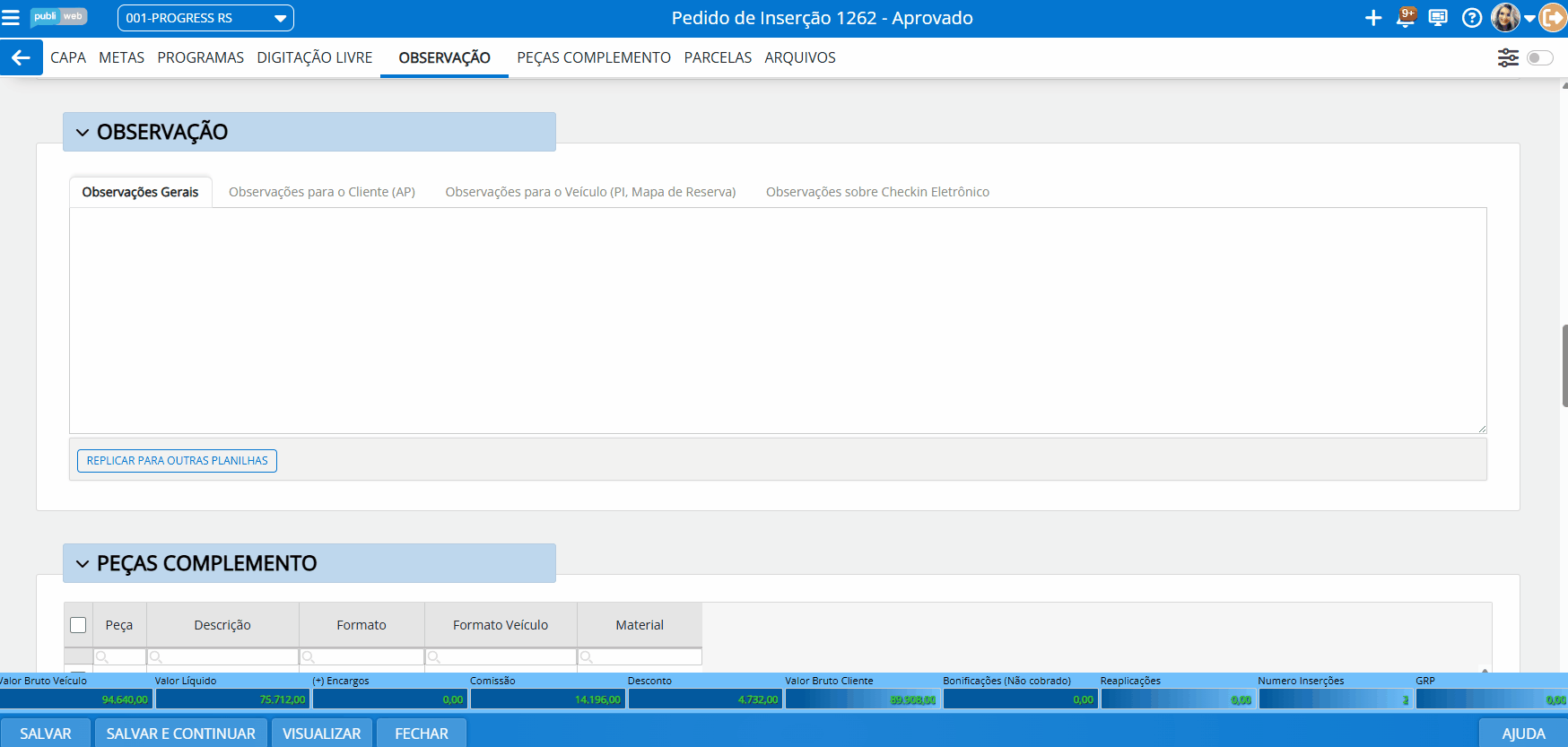The height and width of the screenshot is (747, 1568).
Task: Click the back arrow button
Action: 21,57
